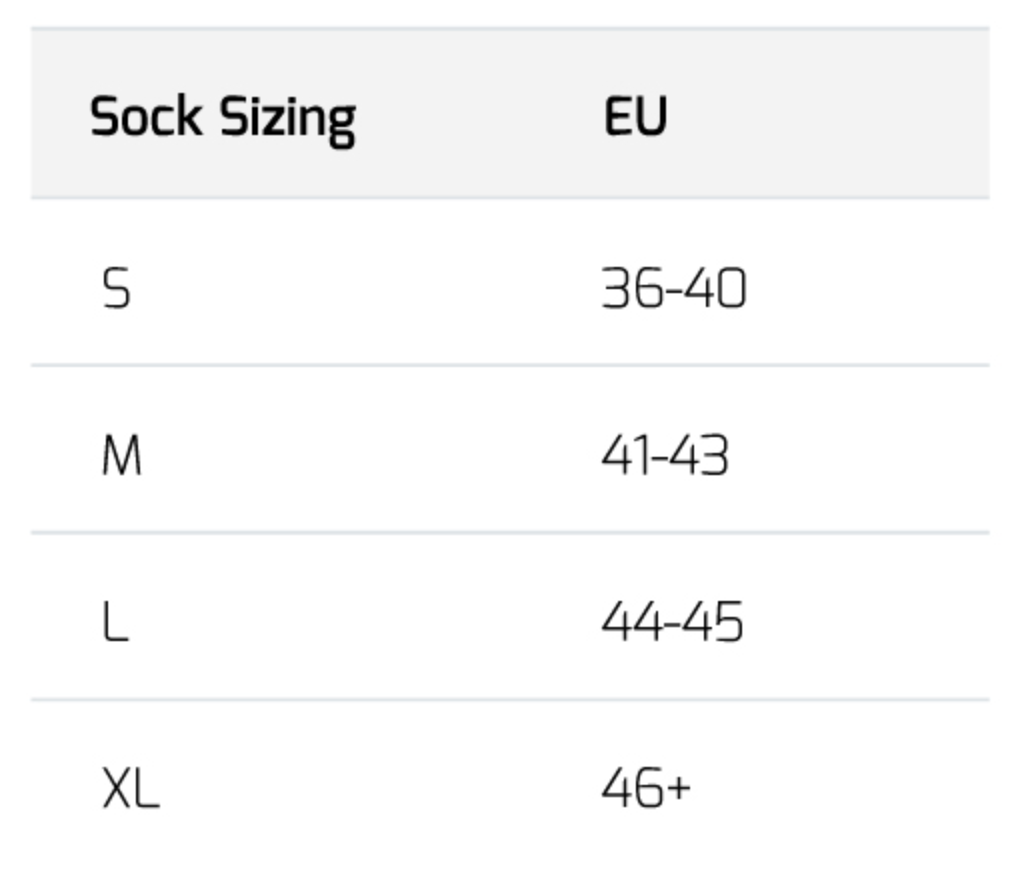This screenshot has width=1016, height=894.
Task: Choose the L size label
Action: coord(115,623)
